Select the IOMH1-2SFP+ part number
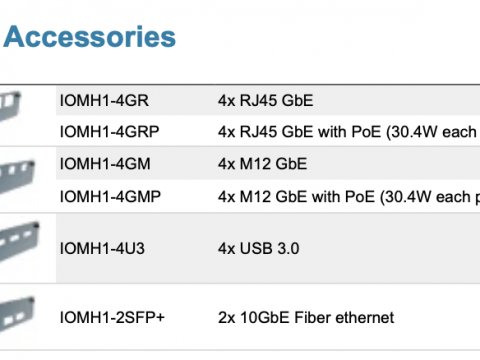 click(112, 317)
